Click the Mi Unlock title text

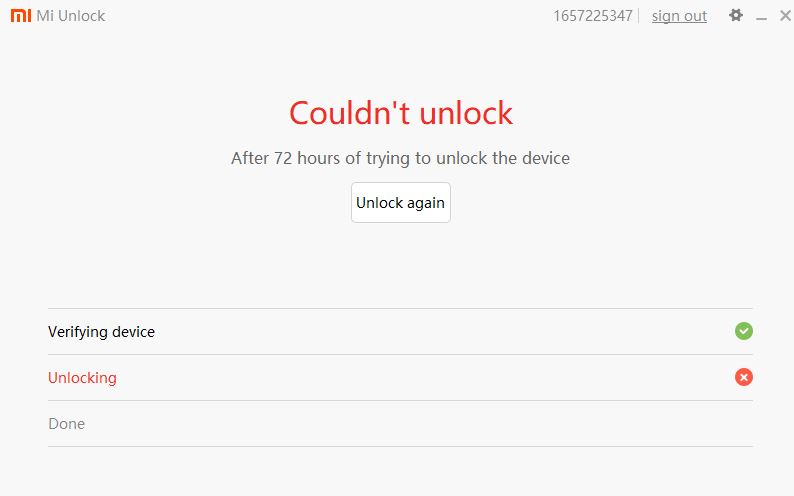tap(70, 16)
